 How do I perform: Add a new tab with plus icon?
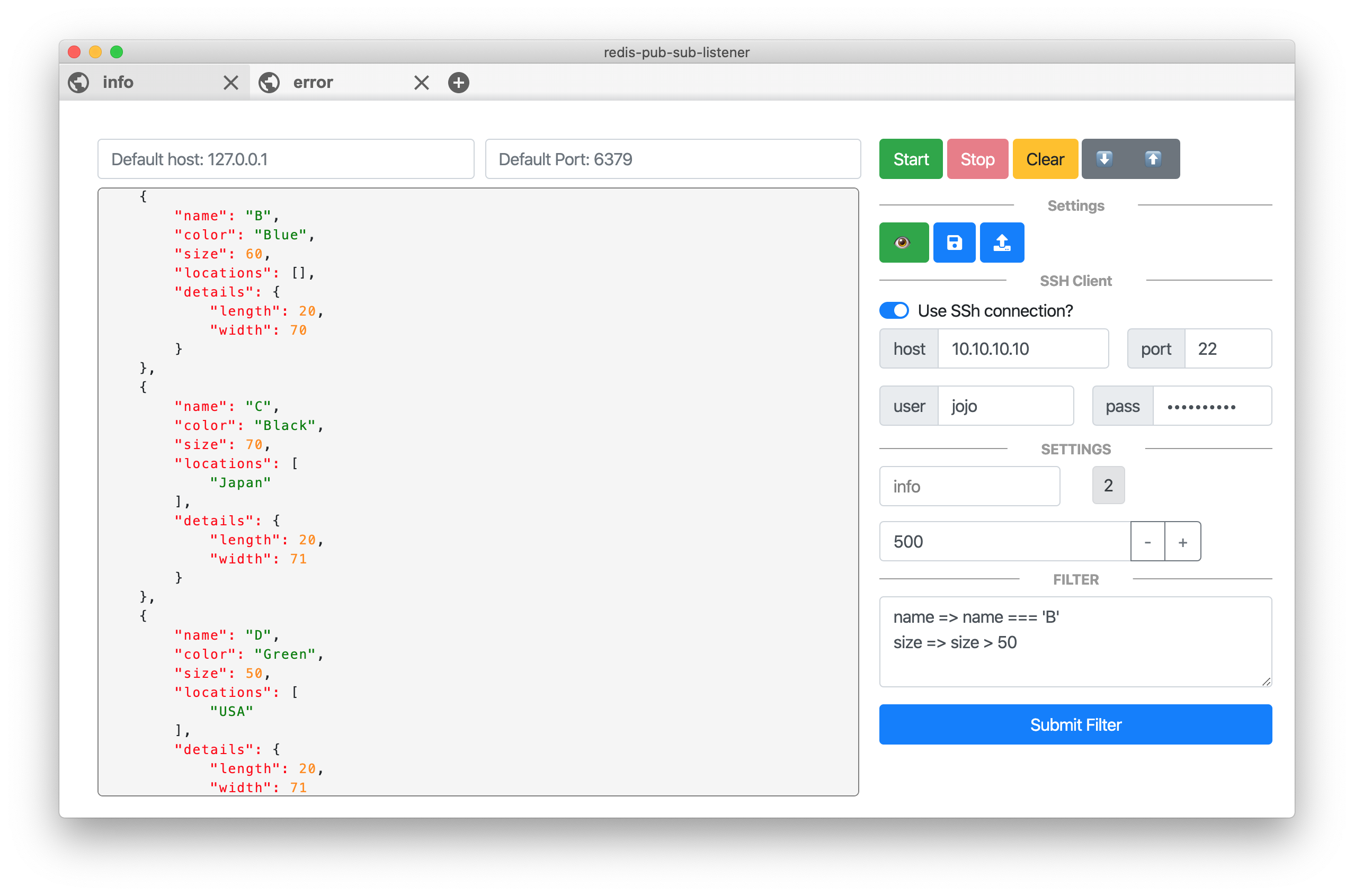click(x=458, y=83)
